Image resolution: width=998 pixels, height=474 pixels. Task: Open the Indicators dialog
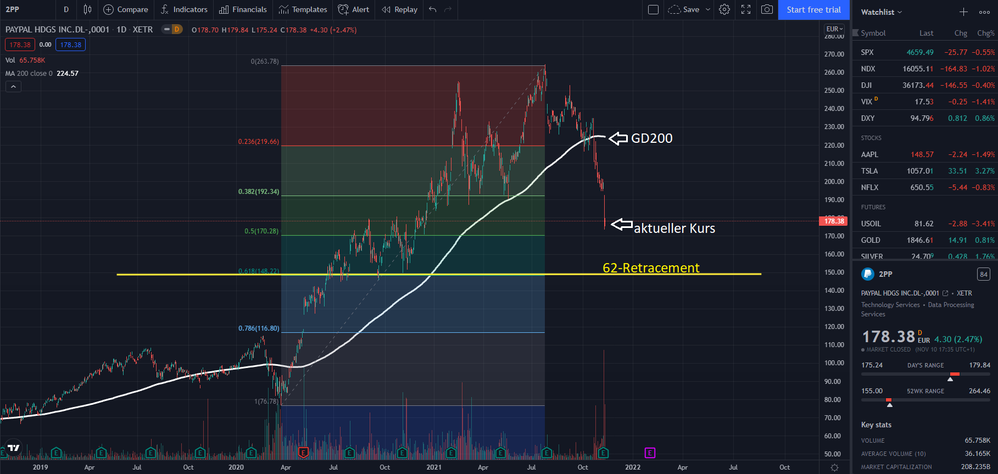[184, 10]
